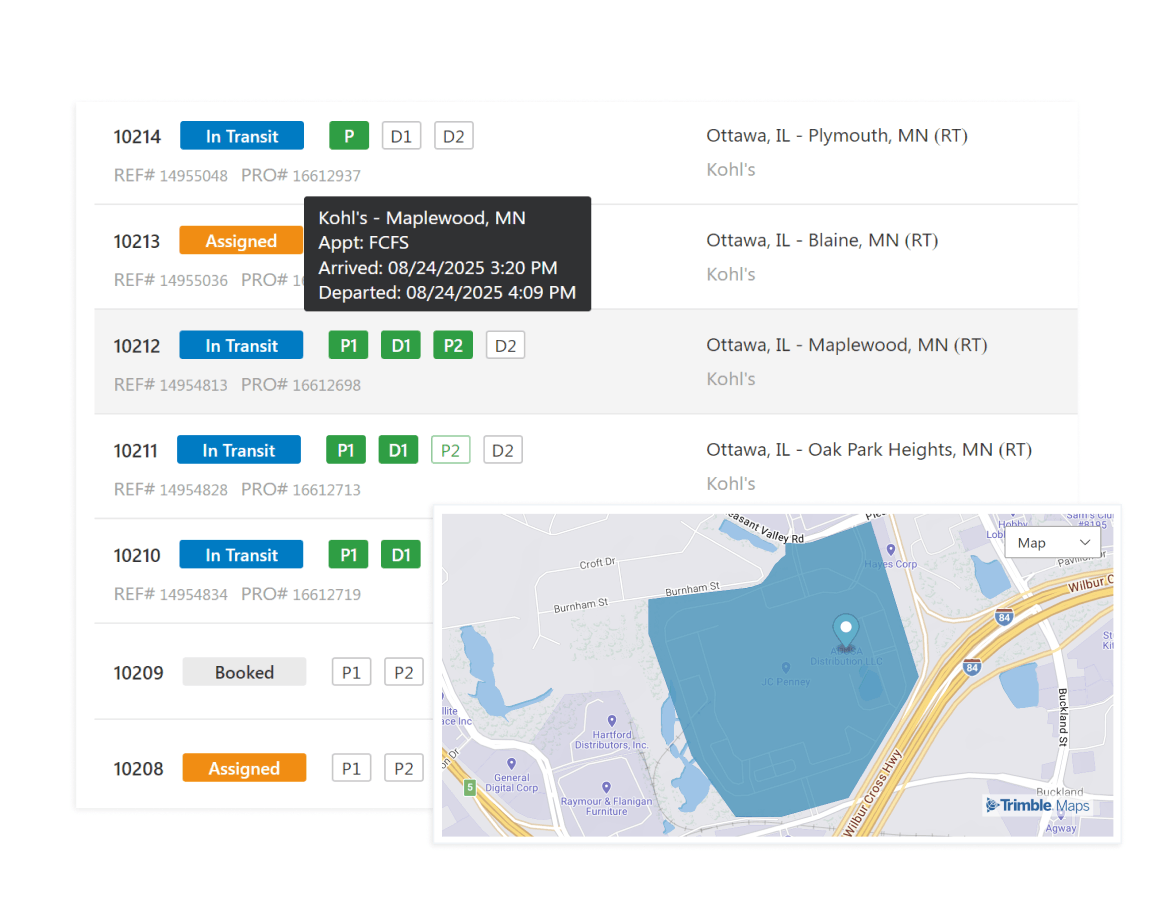
Task: Open the Map type dropdown
Action: coord(1053,543)
